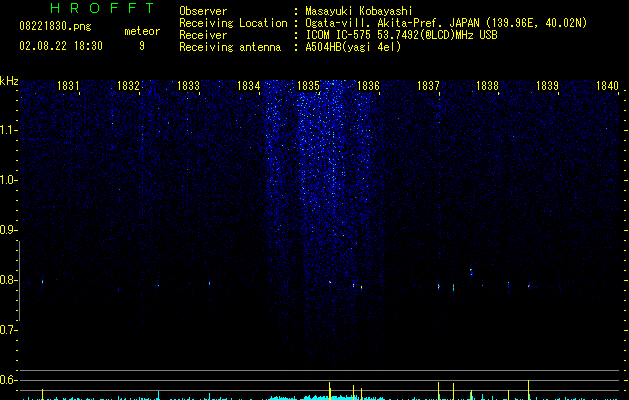Click the Ogata-vill. Akita-Pref. JAPAN location text

tap(446, 23)
